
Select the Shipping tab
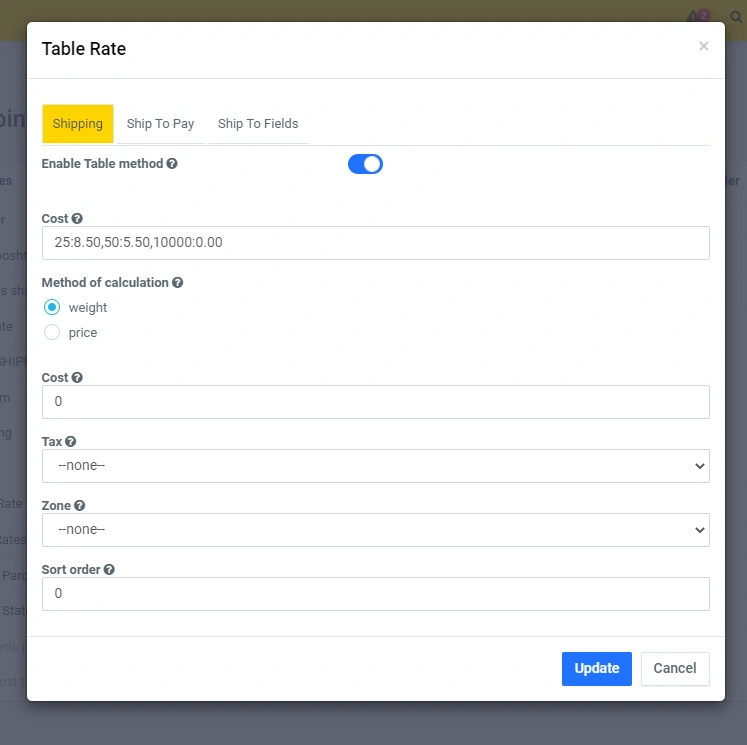78,124
